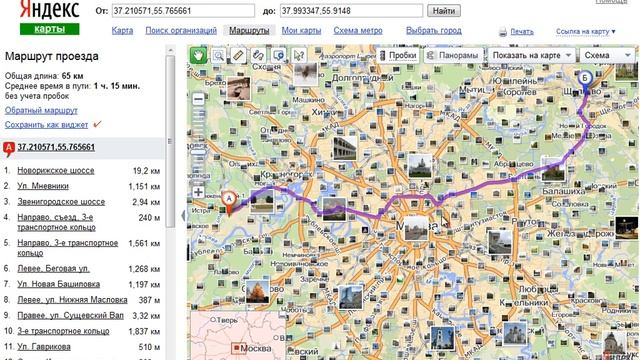Select the ruler distance tool
Image resolution: width=640 pixels, height=360 pixels.
238,55
